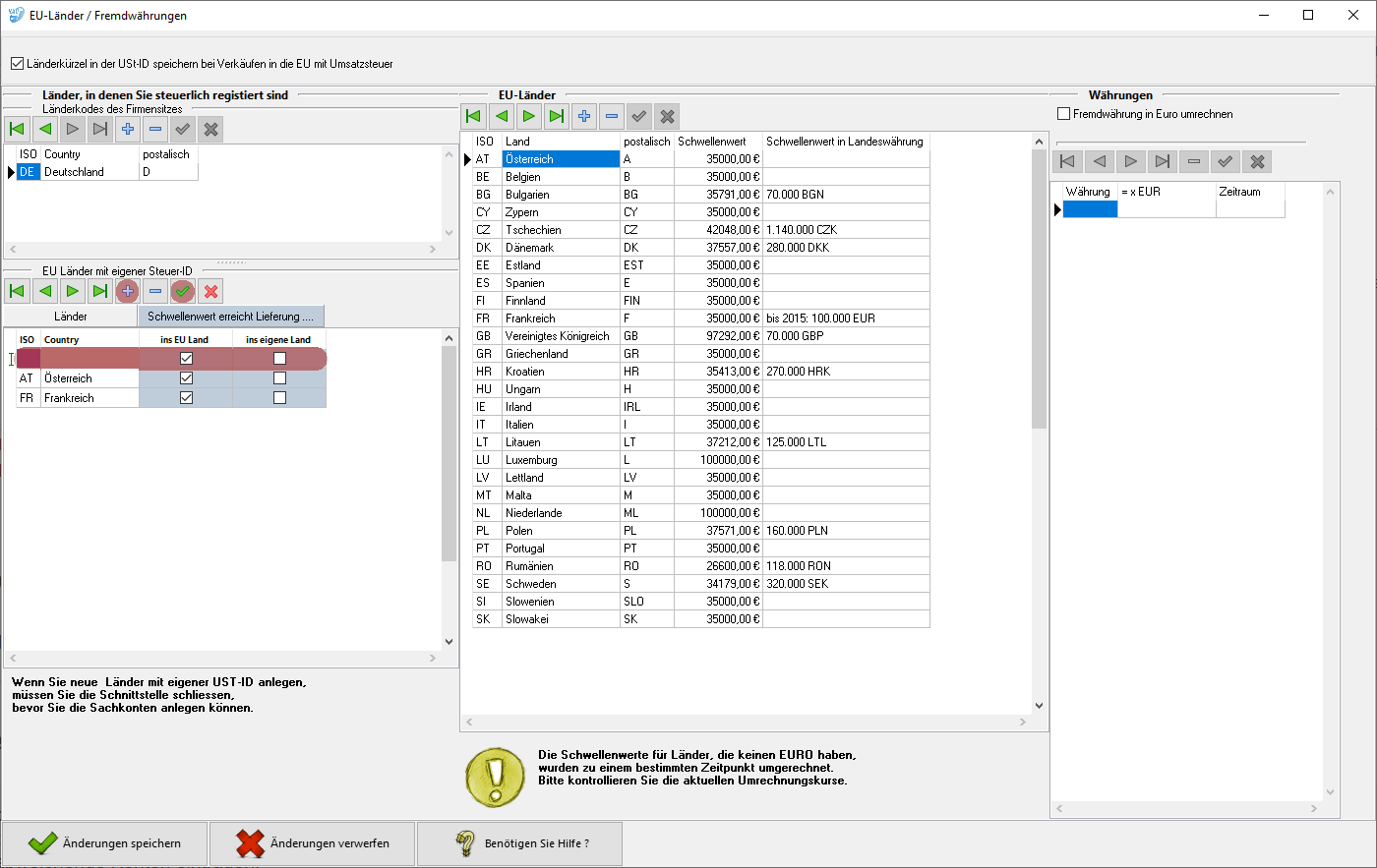Jump to first record in EU-Länder list
Screen dimensions: 1377x868
[x=474, y=117]
